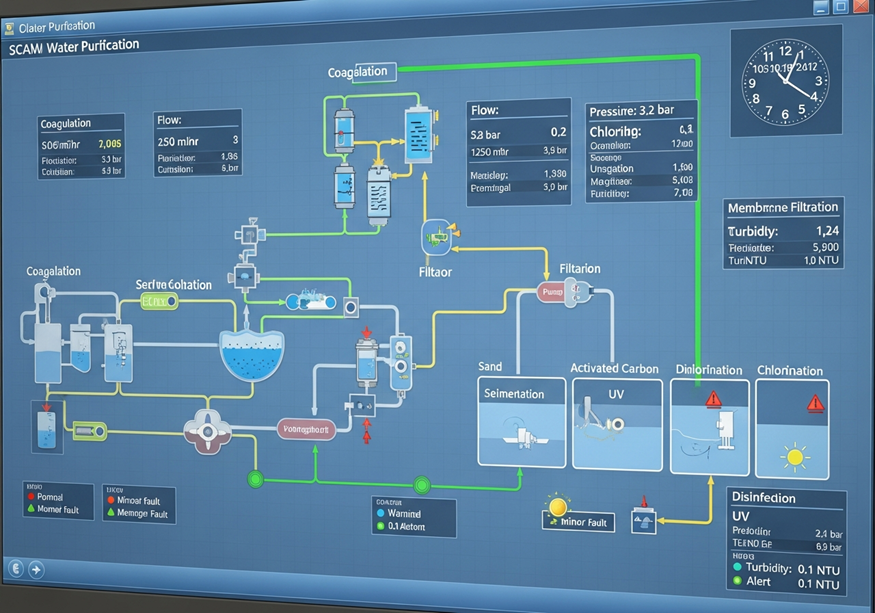Click the green ECnx indicator under Serive Colhation
Image resolution: width=875 pixels, height=613 pixels.
159,302
